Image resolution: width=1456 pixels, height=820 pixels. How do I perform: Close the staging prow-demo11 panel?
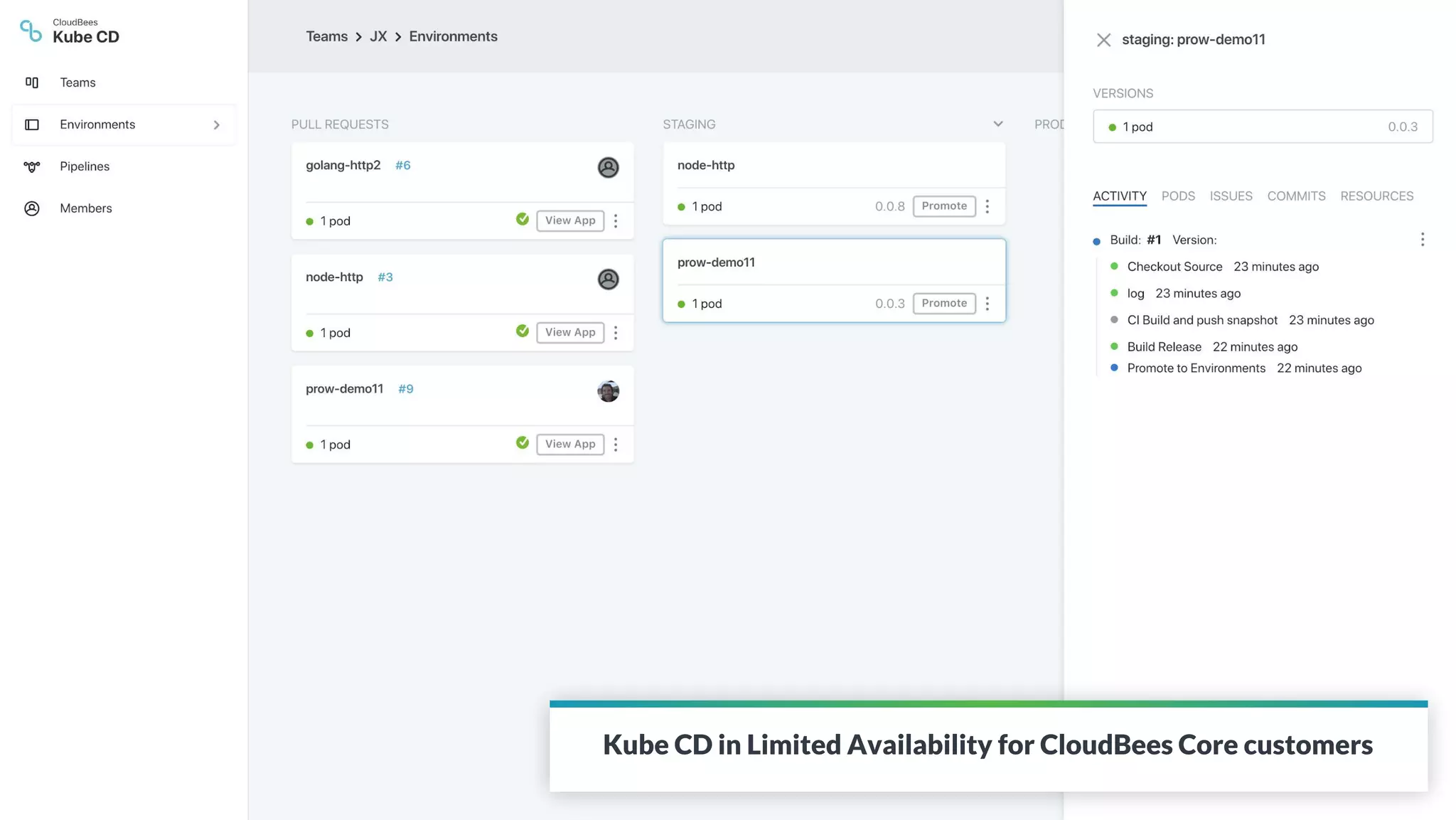[1103, 40]
